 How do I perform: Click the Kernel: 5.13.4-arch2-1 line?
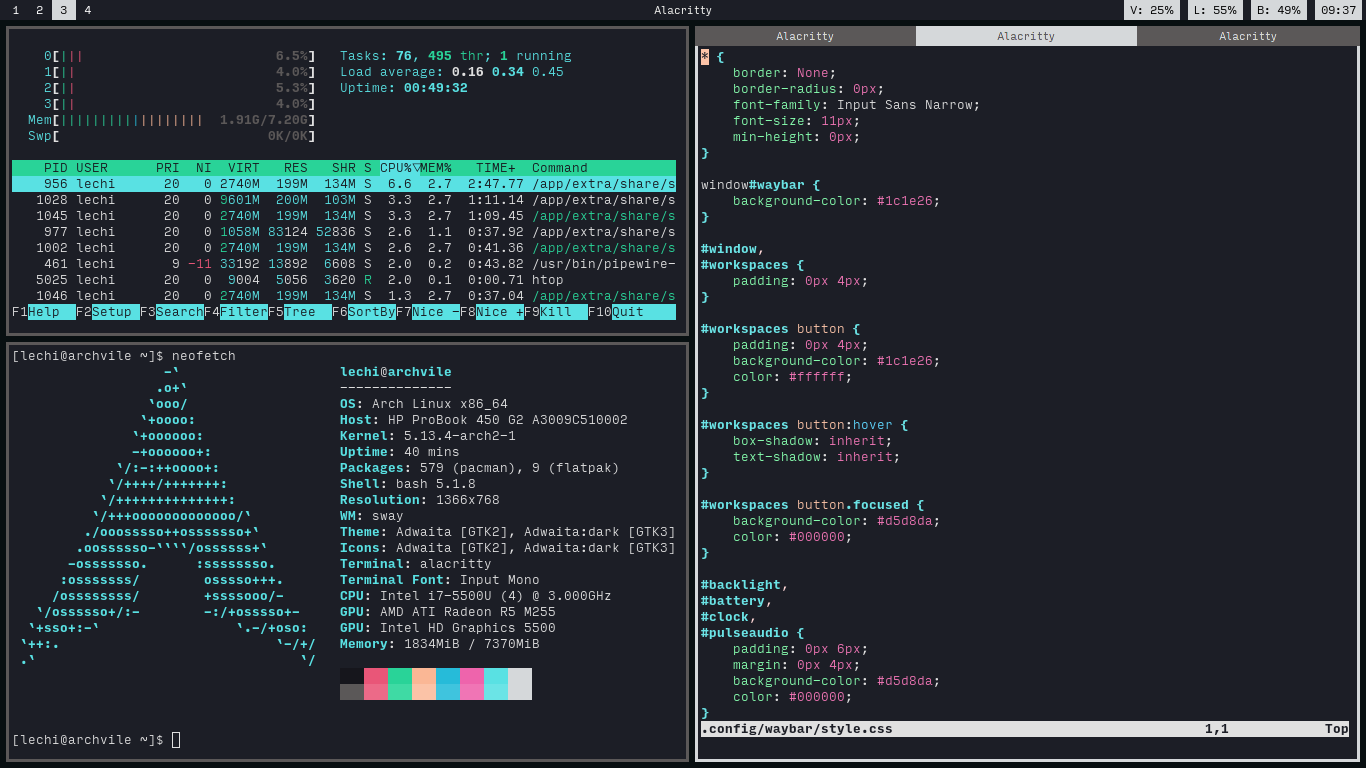coord(428,436)
